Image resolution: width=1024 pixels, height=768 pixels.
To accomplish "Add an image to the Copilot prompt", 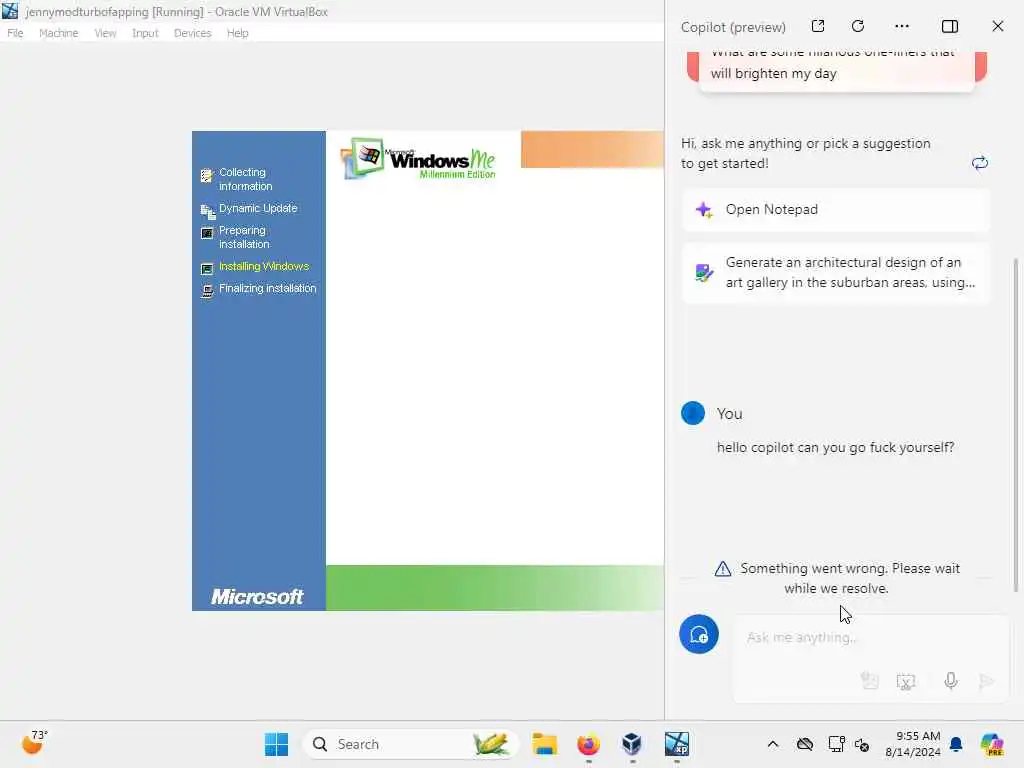I will click(869, 681).
